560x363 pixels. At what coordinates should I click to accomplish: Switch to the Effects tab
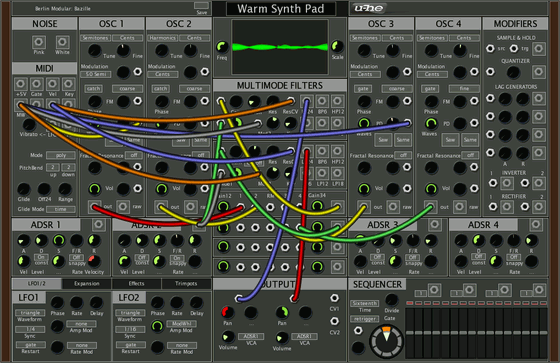pos(136,283)
